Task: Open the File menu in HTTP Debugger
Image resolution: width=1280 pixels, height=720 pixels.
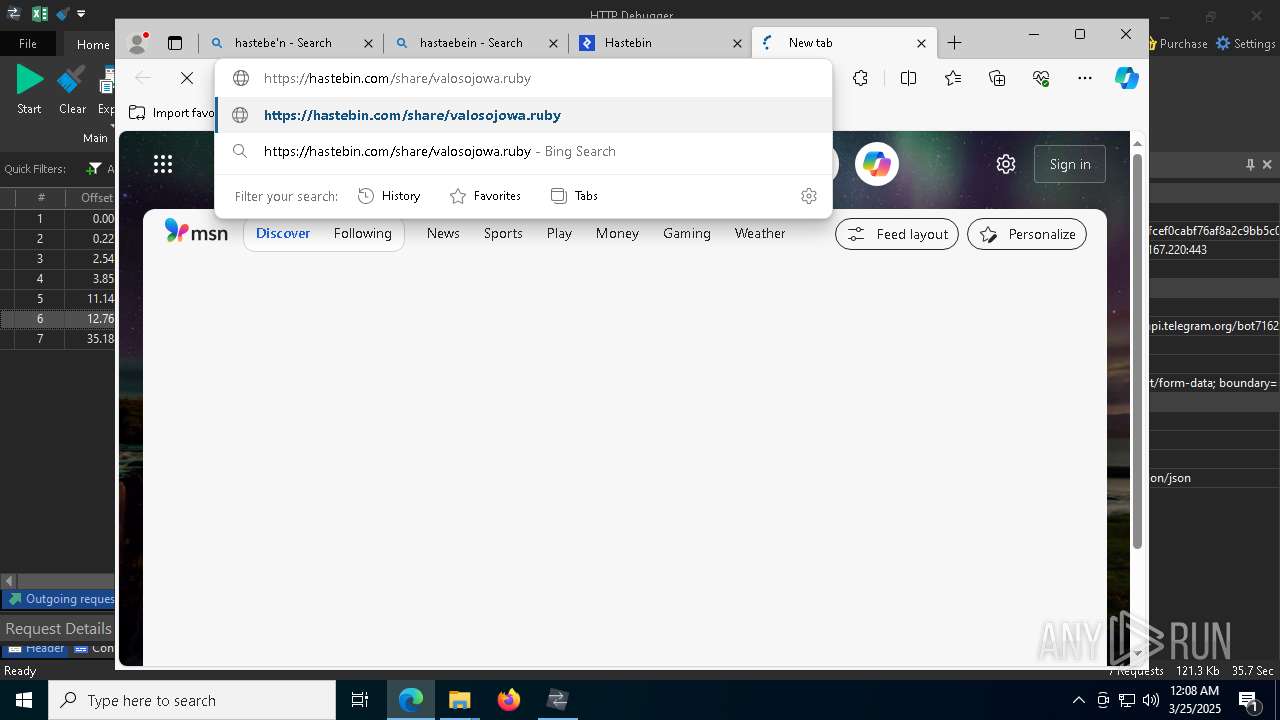Action: [28, 44]
